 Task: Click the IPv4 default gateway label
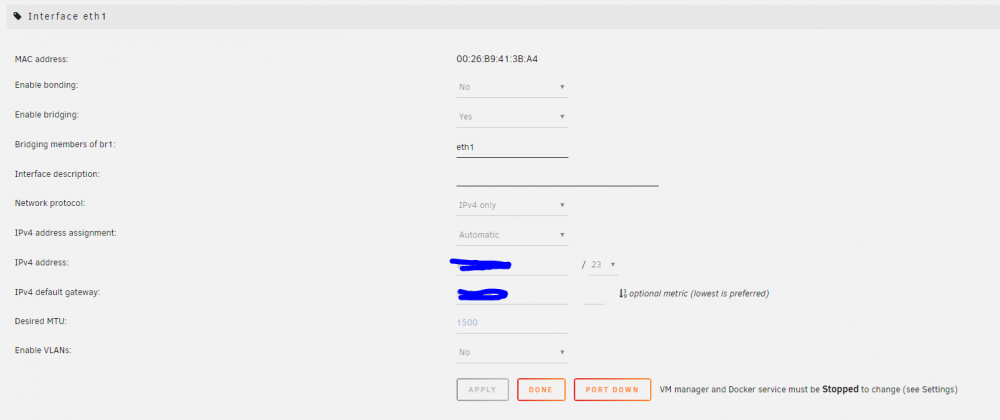[x=58, y=292]
